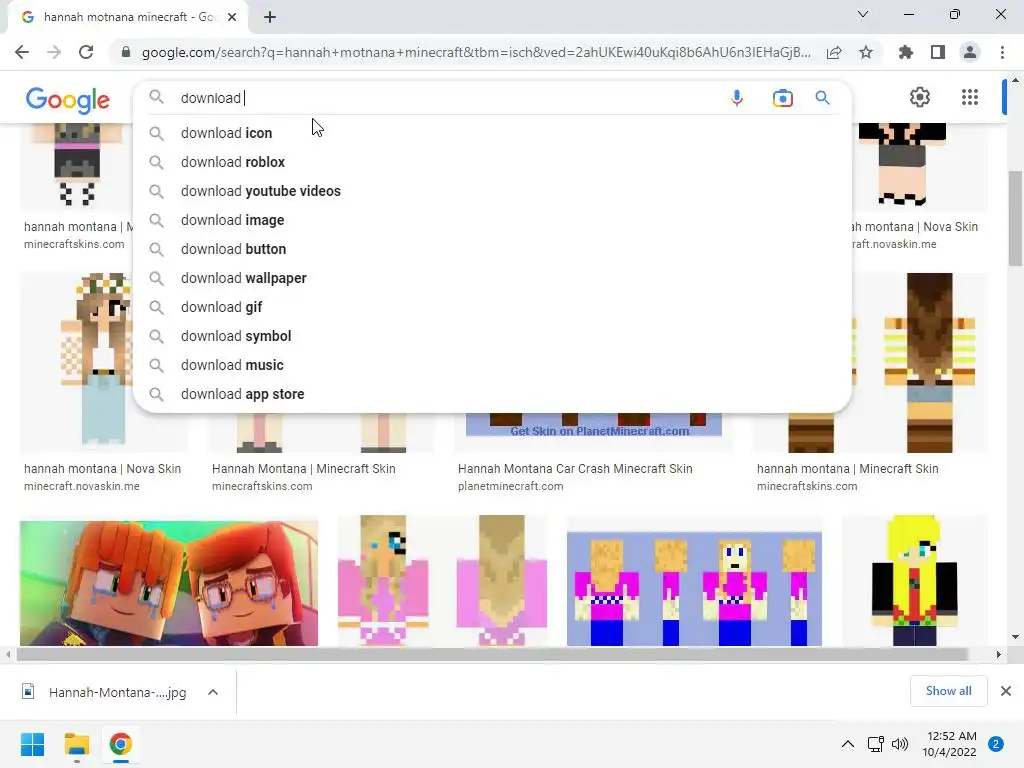This screenshot has width=1024, height=768.
Task: Click the horizontal page scrollbar
Action: pyautogui.click(x=492, y=654)
